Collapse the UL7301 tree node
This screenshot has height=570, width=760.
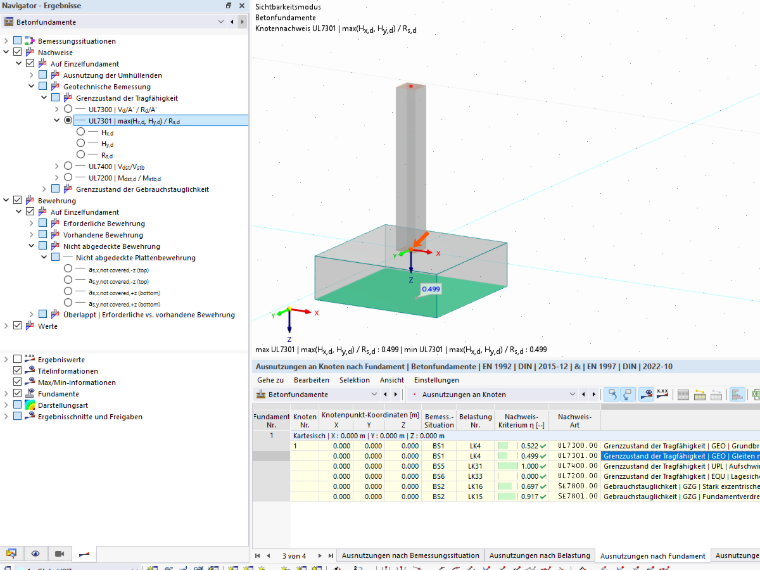57,120
